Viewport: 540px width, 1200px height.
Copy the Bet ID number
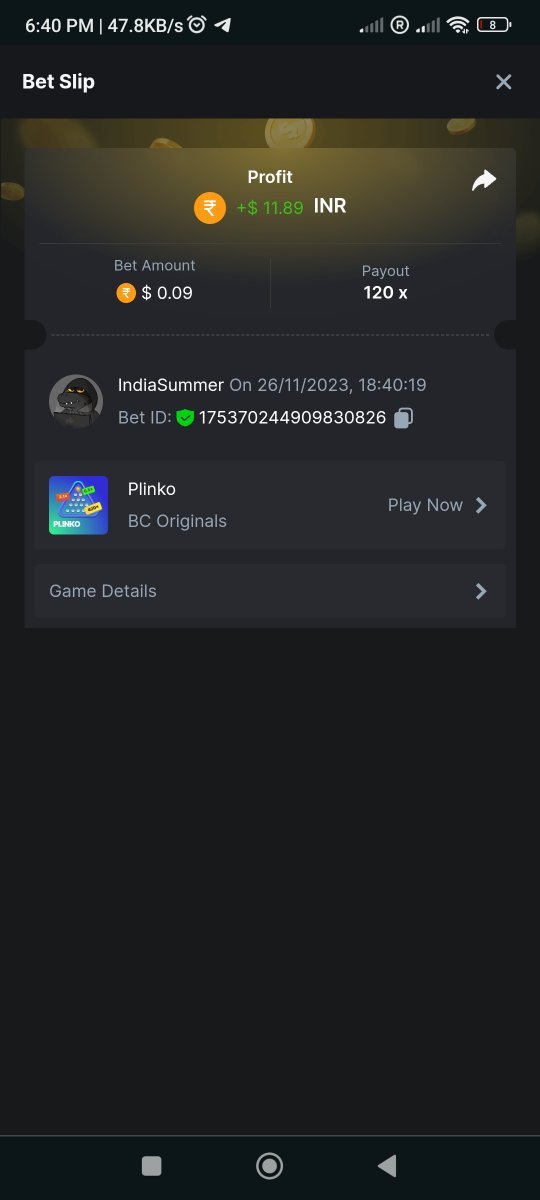point(403,418)
